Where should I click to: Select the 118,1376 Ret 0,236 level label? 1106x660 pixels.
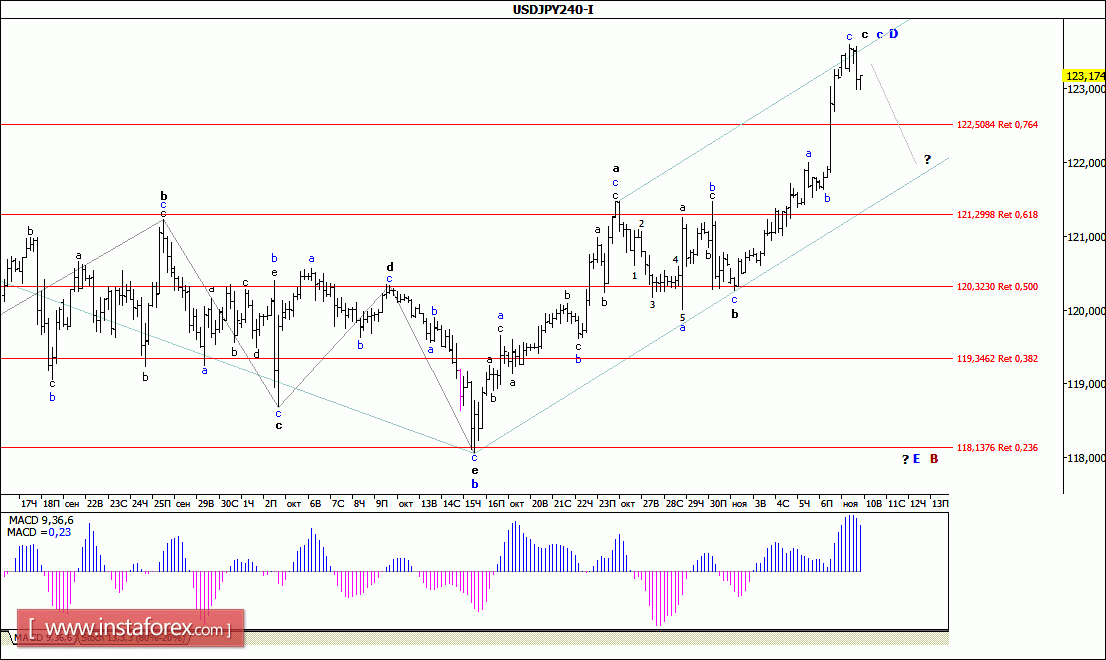(x=997, y=447)
